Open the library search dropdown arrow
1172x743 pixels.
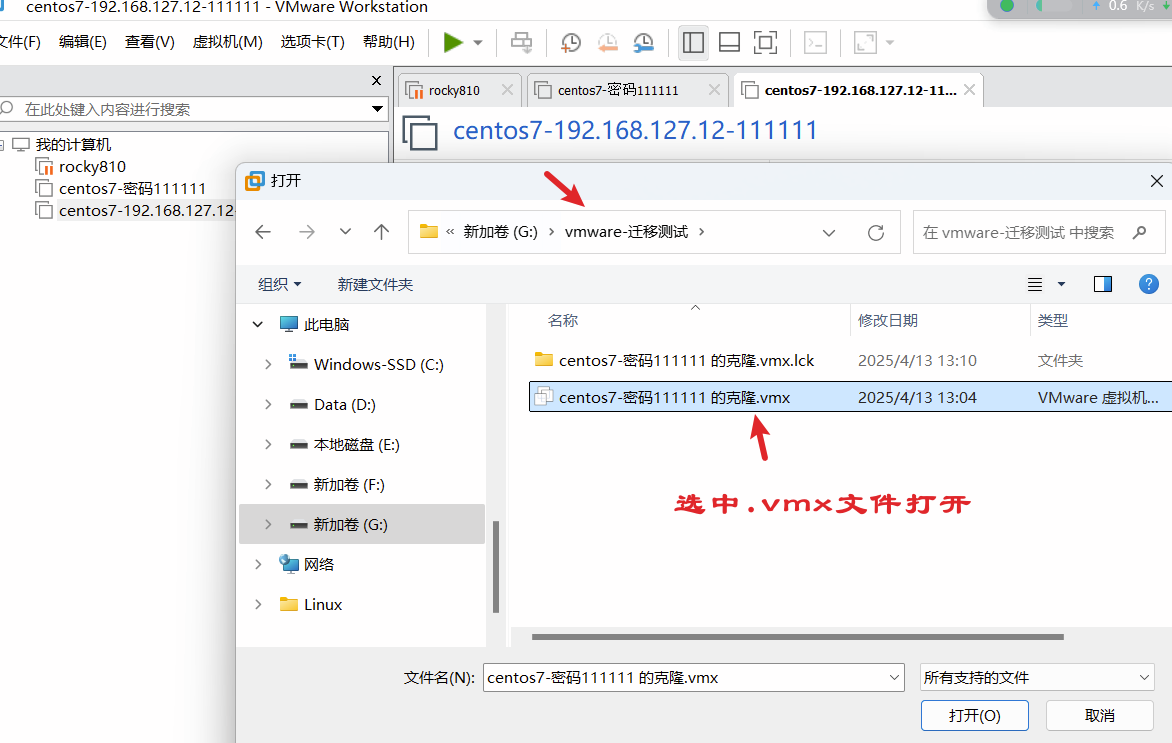click(x=377, y=109)
